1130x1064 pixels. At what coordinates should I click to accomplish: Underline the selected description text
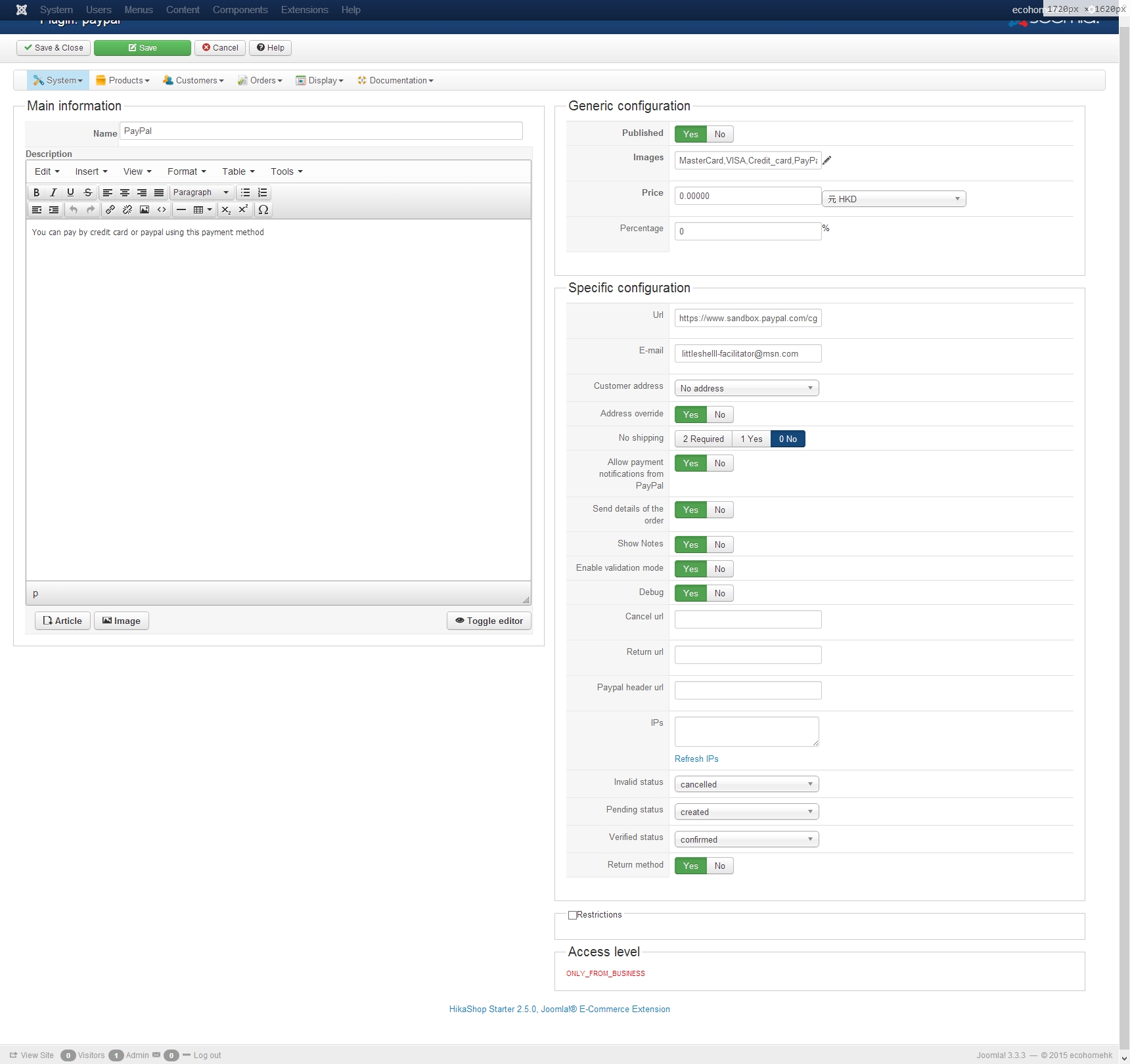71,192
